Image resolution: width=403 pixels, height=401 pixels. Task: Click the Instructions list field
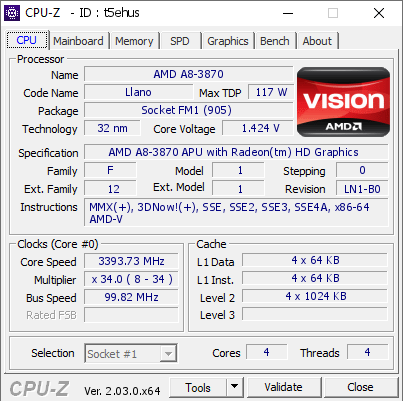(x=236, y=213)
